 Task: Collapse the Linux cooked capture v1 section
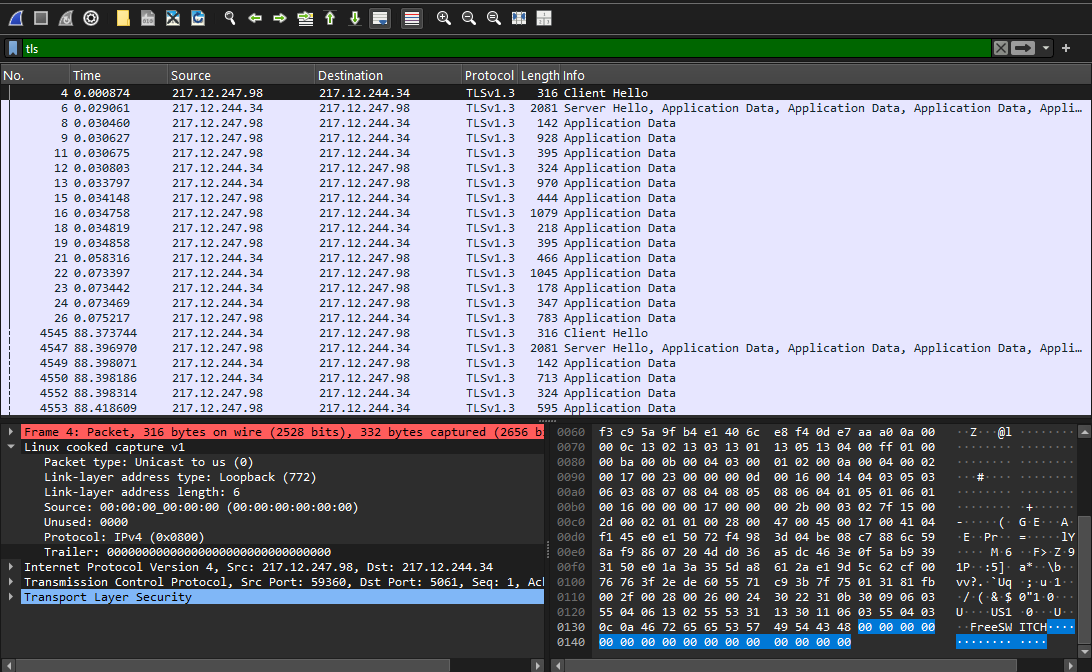11,447
